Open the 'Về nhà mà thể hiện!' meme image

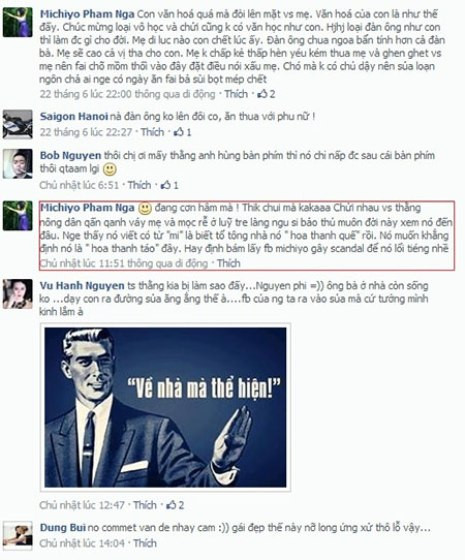[165, 408]
